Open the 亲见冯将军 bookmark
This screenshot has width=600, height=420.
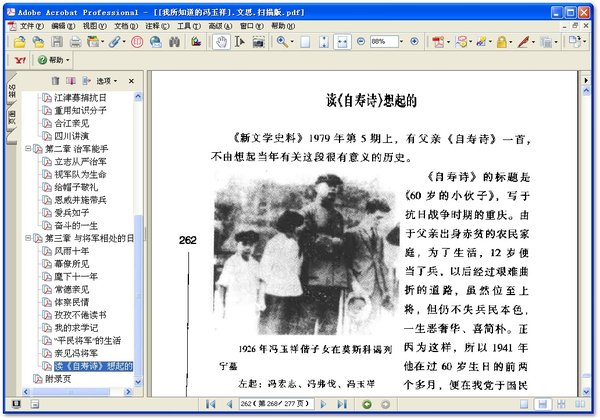[76, 353]
